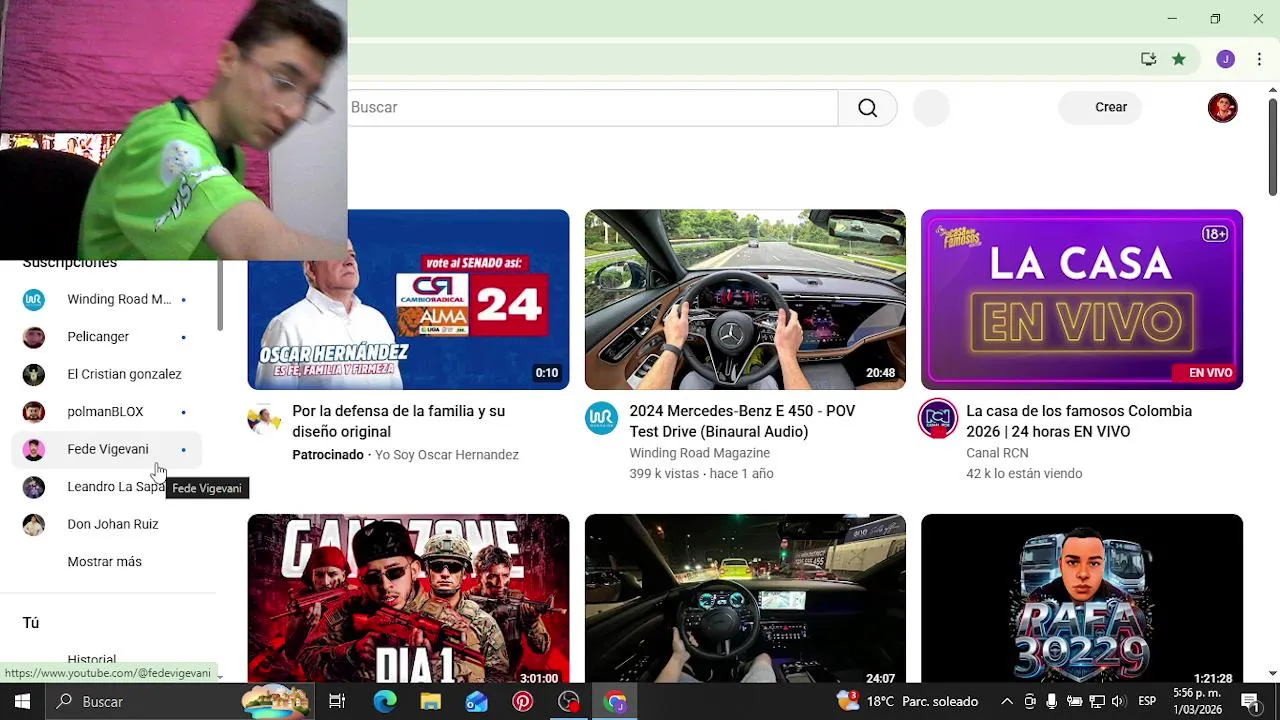Open the recording app on the taskbar
1280x720 pixels.
(569, 702)
